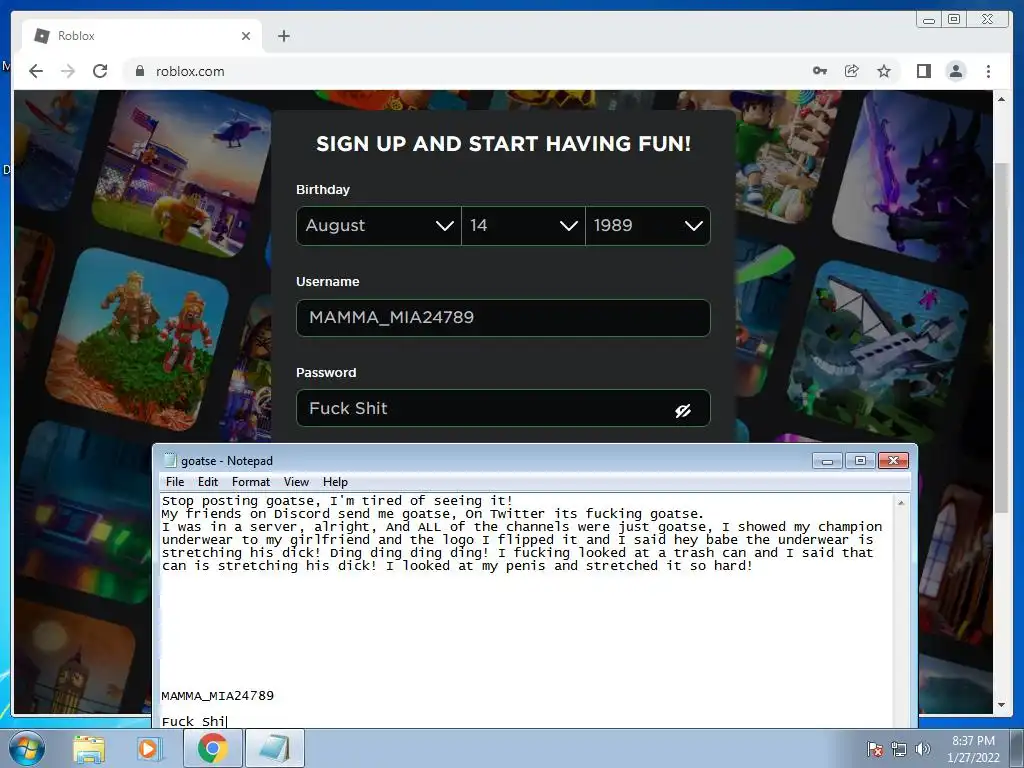
Task: Click the purple dragon game thumbnail
Action: point(913,178)
